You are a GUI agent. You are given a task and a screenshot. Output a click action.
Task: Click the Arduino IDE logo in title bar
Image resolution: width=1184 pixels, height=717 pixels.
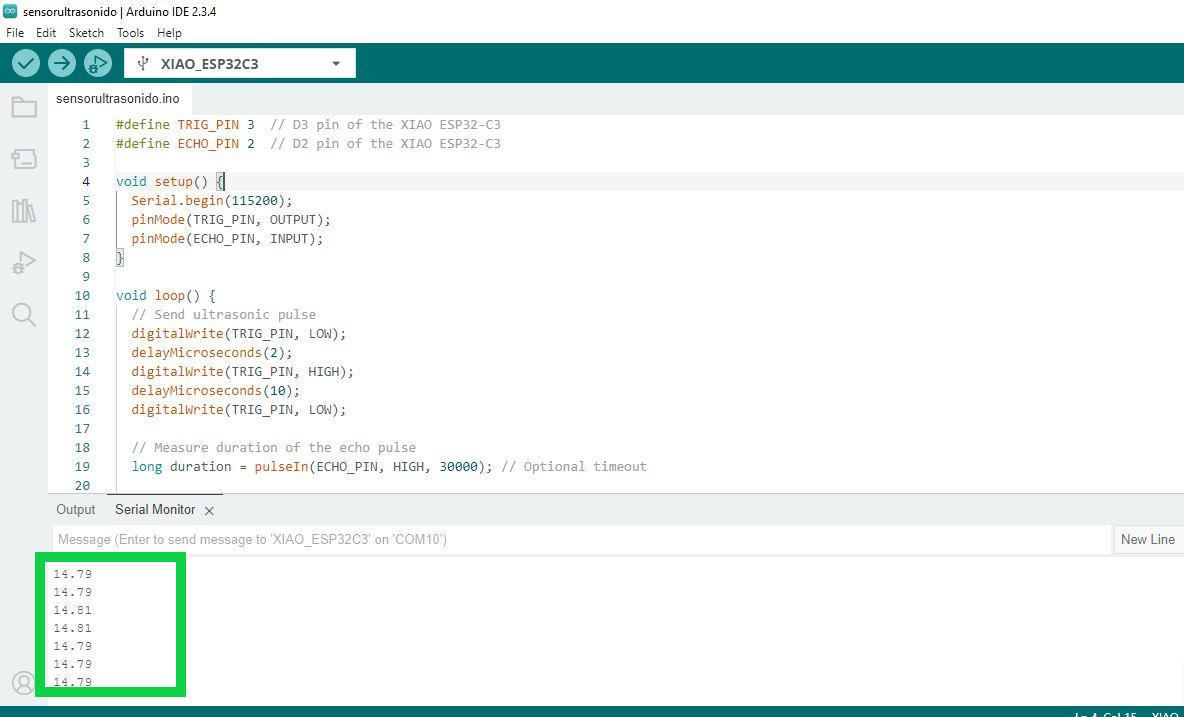10,11
